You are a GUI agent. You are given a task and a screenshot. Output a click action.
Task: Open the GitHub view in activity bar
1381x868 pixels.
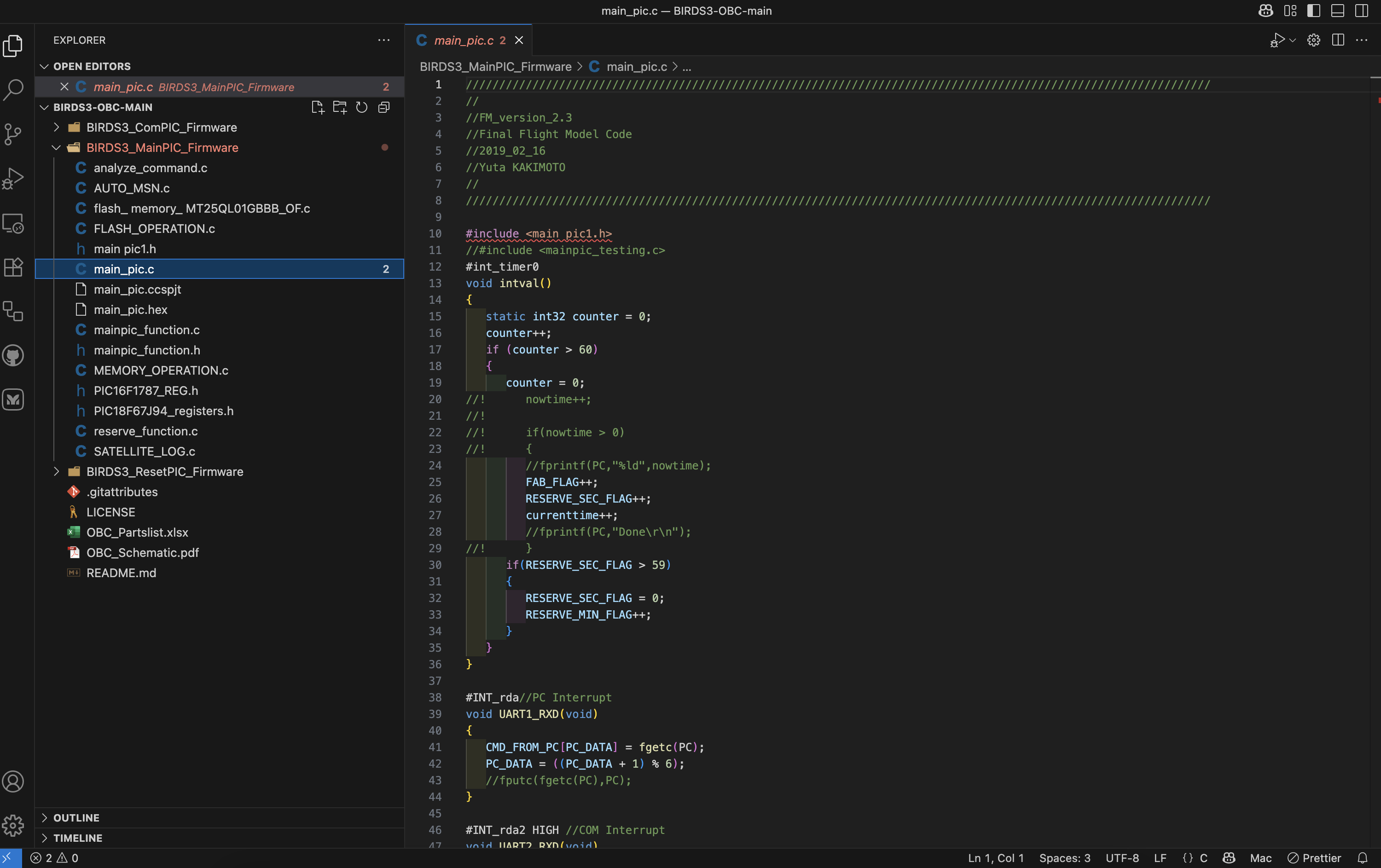tap(13, 355)
